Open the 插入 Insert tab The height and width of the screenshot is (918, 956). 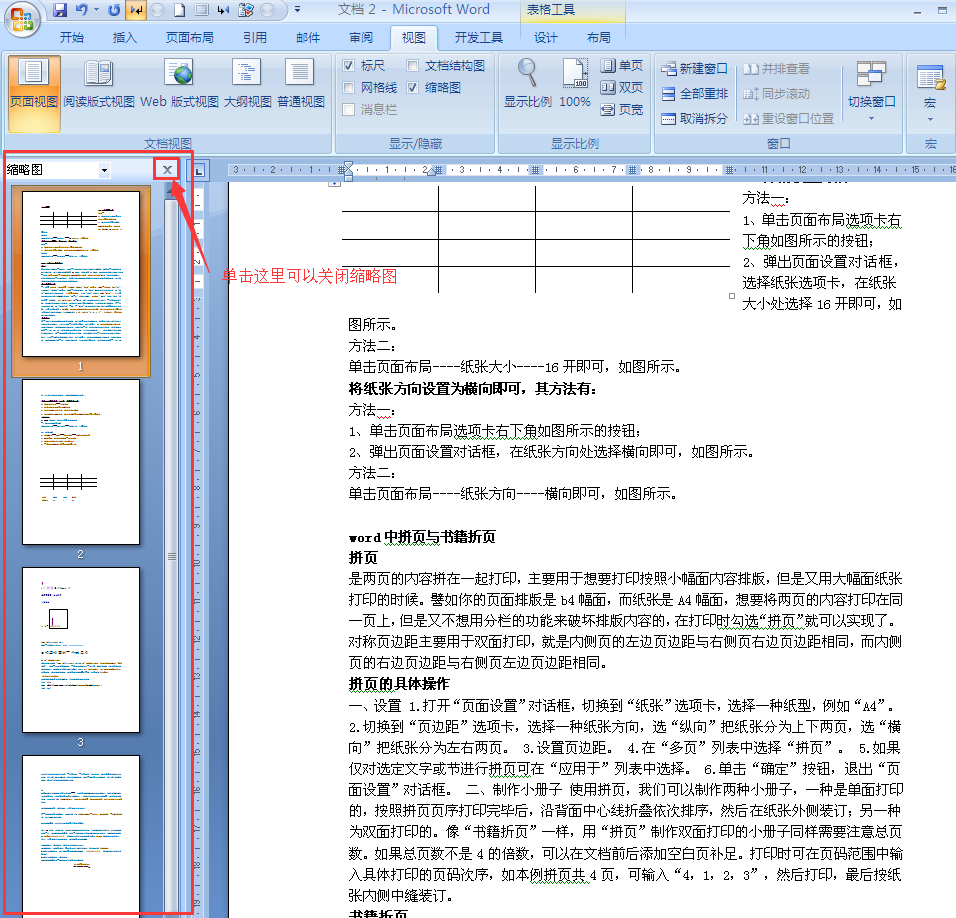[x=124, y=38]
